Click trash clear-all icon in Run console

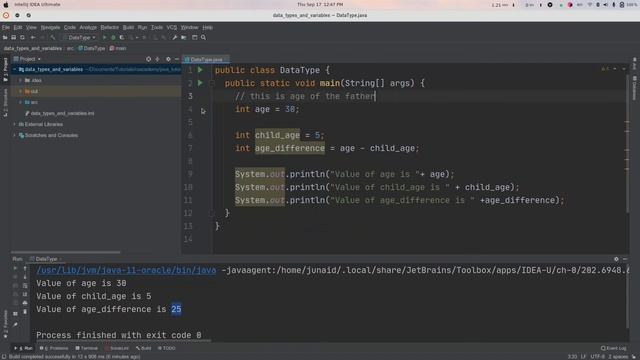pos(25,312)
